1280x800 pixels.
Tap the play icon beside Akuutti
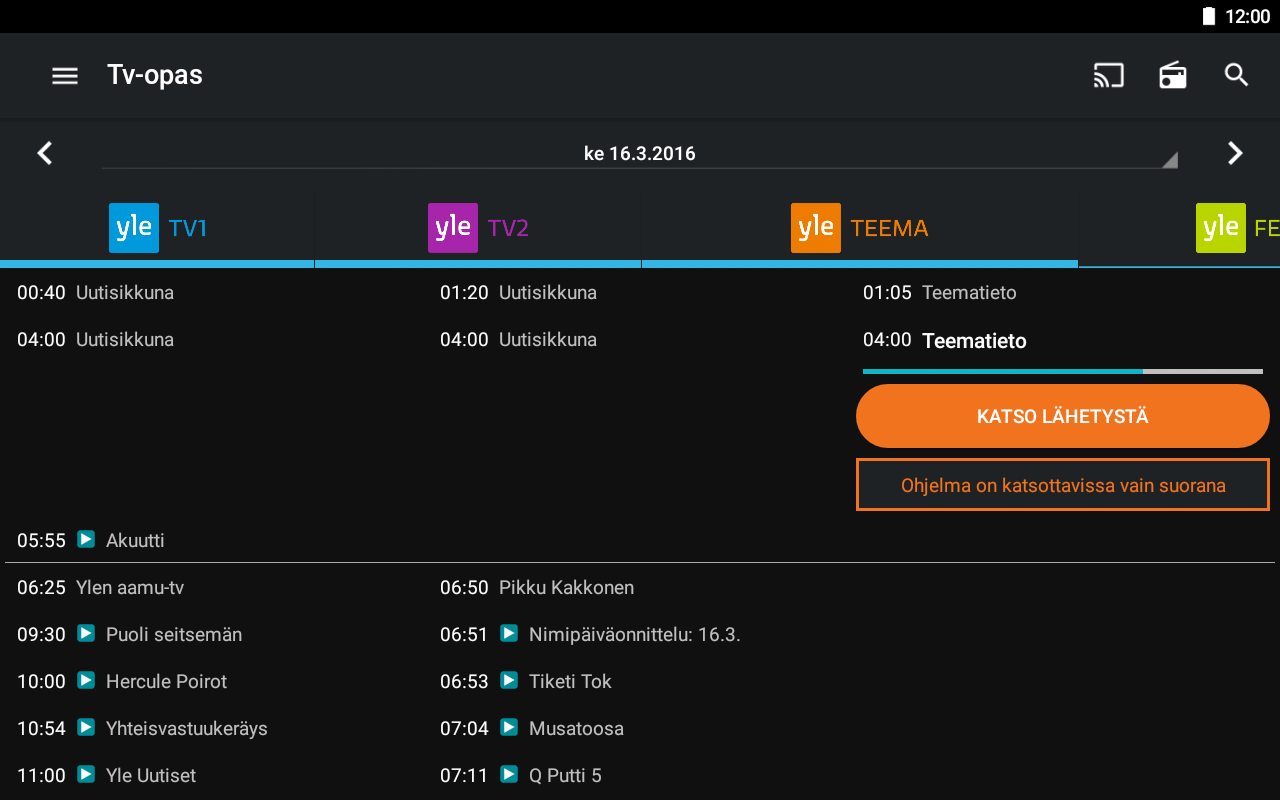click(x=86, y=539)
